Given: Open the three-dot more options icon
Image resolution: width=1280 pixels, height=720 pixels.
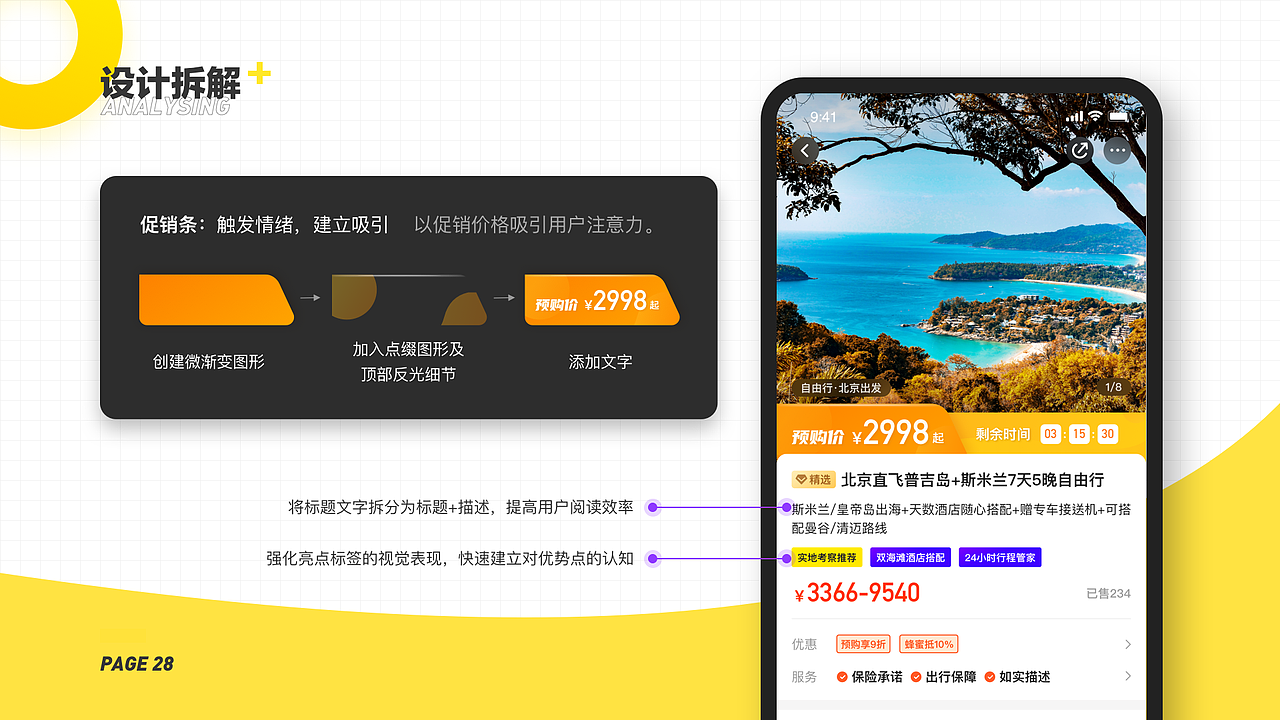Looking at the screenshot, I should point(1117,151).
